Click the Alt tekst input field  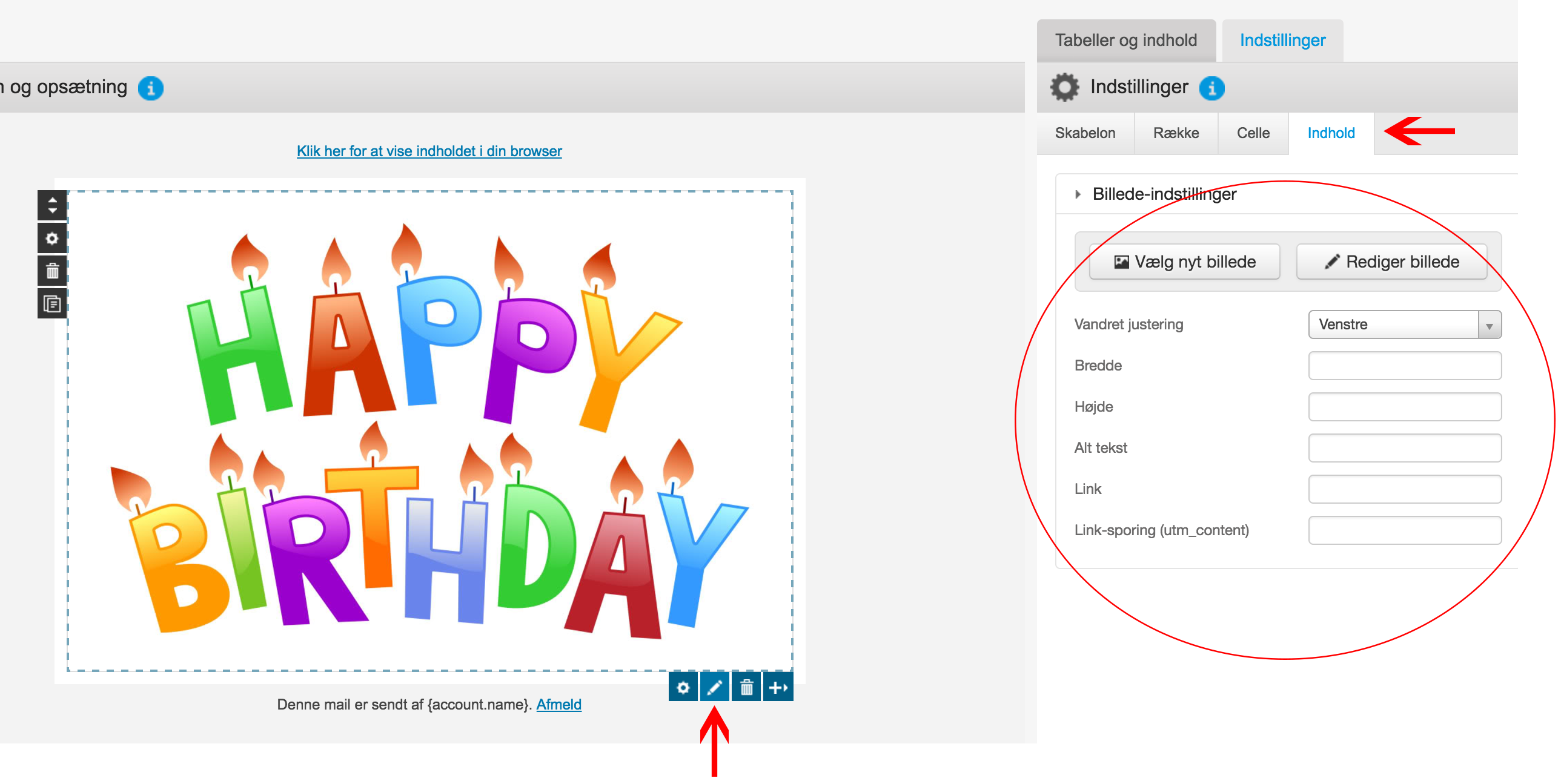pos(1405,449)
